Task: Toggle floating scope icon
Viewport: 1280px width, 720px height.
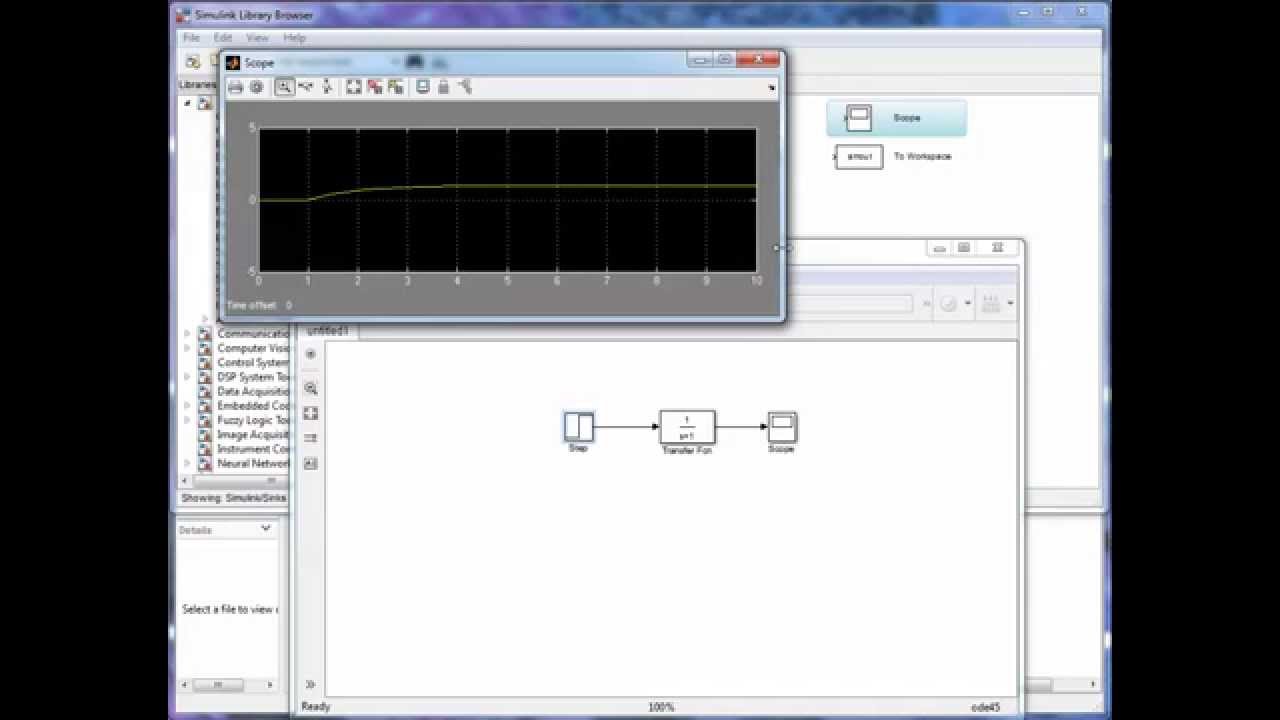Action: click(423, 87)
